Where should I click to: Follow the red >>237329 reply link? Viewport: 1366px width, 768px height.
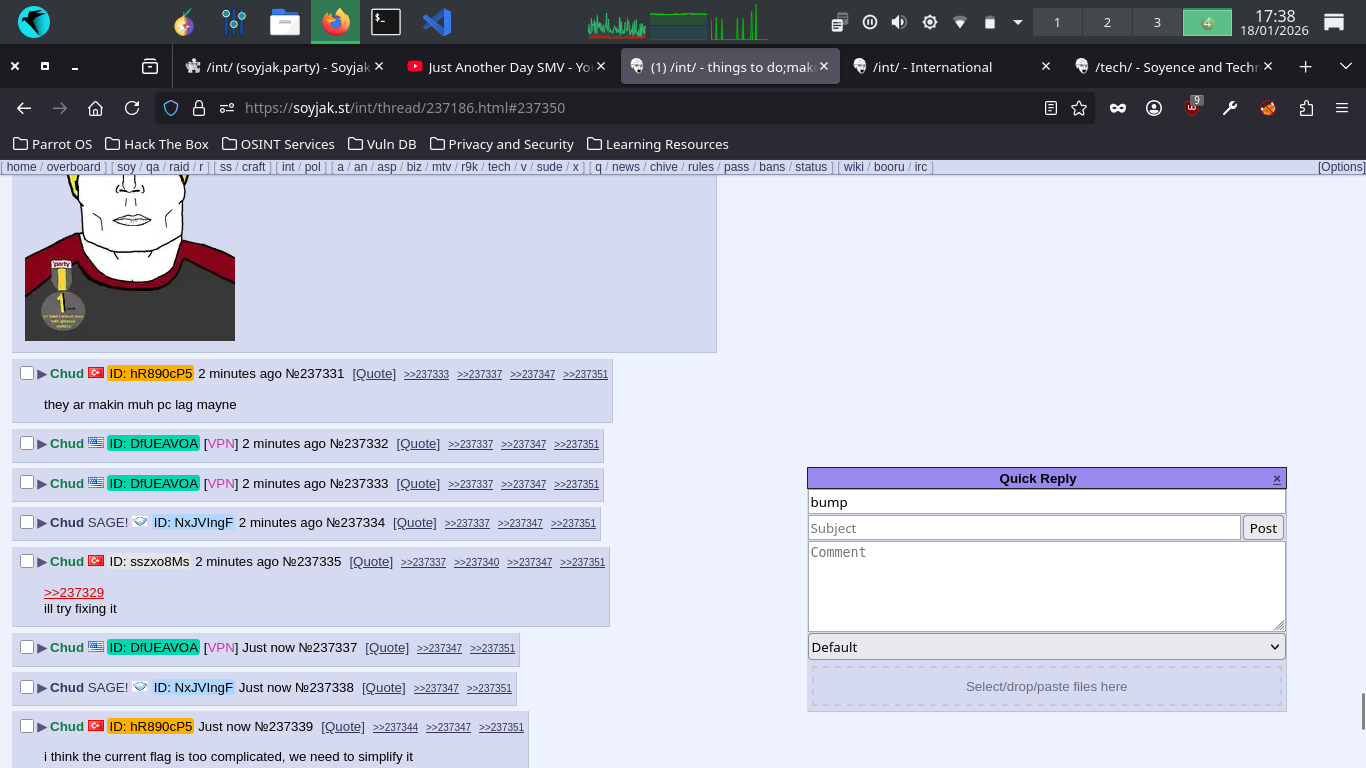(74, 592)
